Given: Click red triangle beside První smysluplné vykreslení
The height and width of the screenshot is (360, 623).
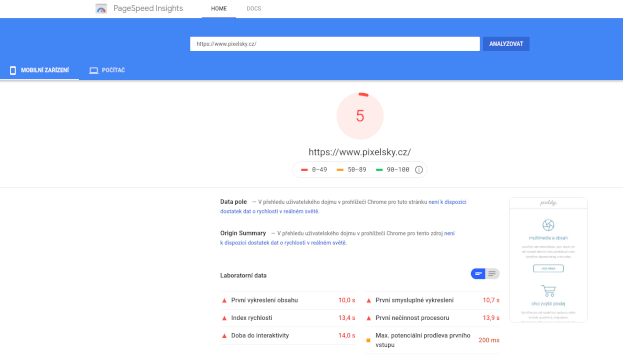Looking at the screenshot, I should click(368, 301).
